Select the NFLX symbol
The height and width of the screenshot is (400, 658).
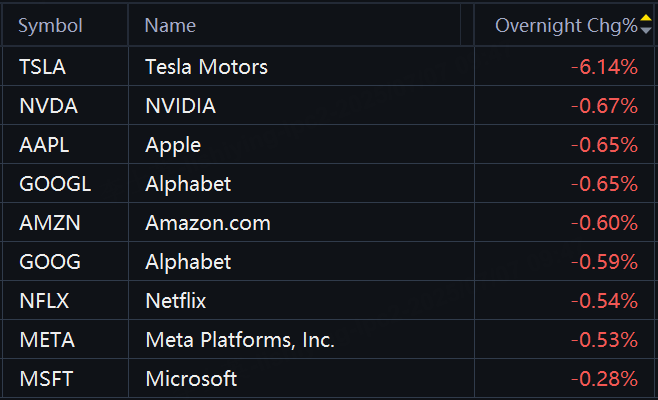[x=44, y=301]
